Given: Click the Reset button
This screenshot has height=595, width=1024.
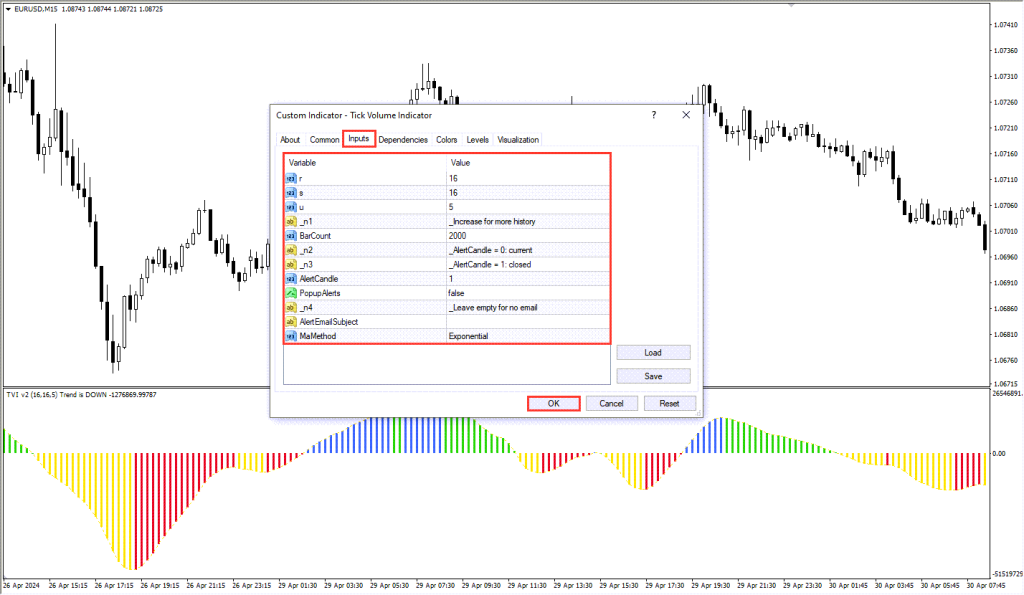Looking at the screenshot, I should pyautogui.click(x=669, y=404).
